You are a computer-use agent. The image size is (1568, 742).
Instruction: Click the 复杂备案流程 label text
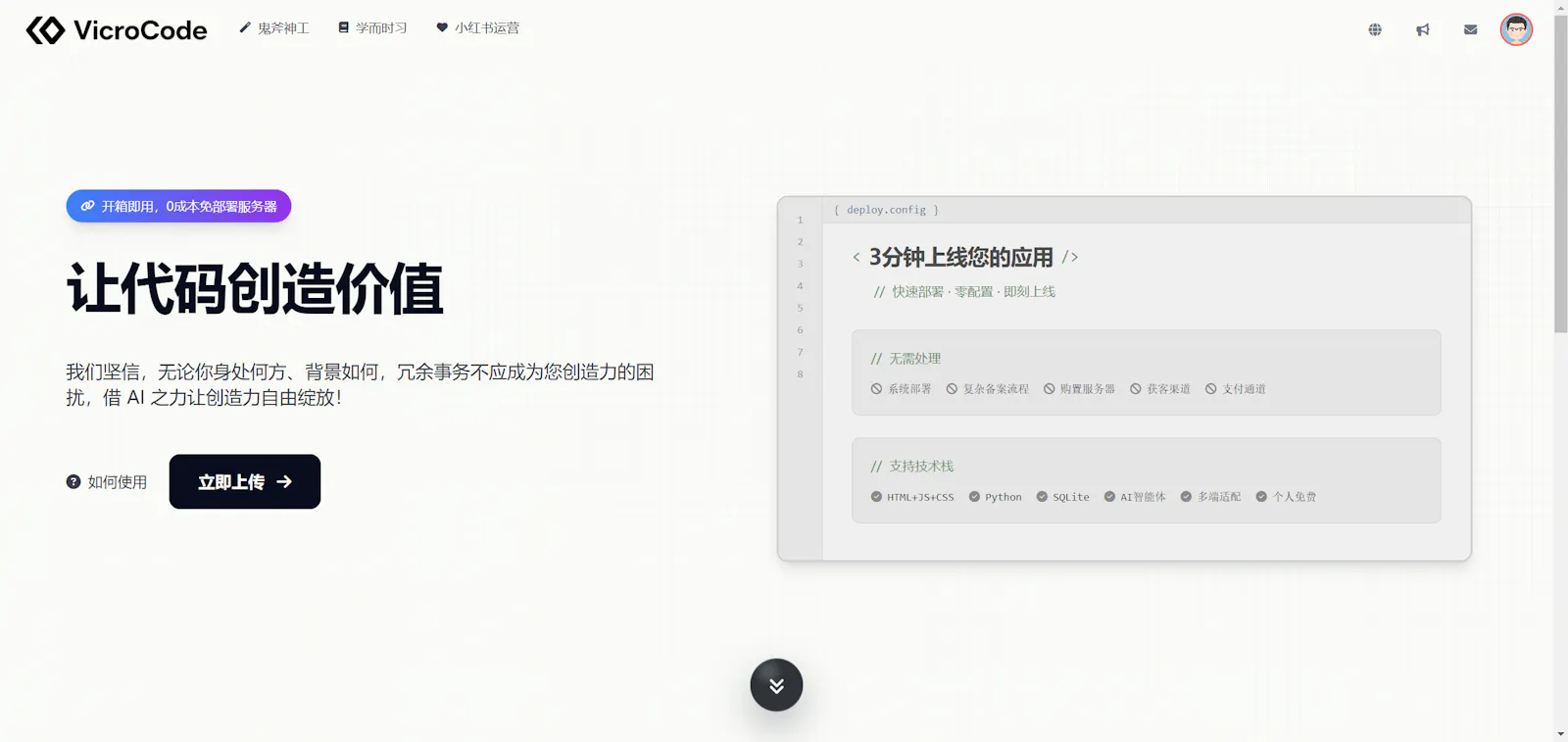tap(996, 389)
